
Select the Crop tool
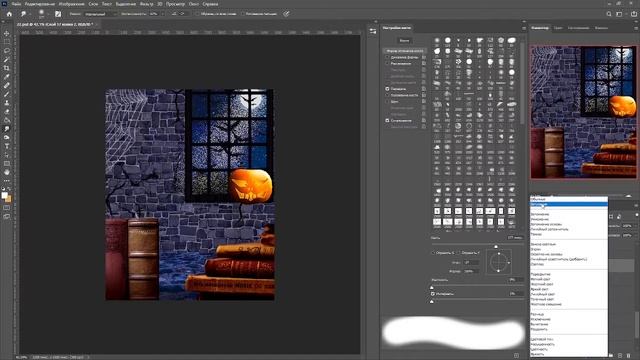[x=7, y=68]
